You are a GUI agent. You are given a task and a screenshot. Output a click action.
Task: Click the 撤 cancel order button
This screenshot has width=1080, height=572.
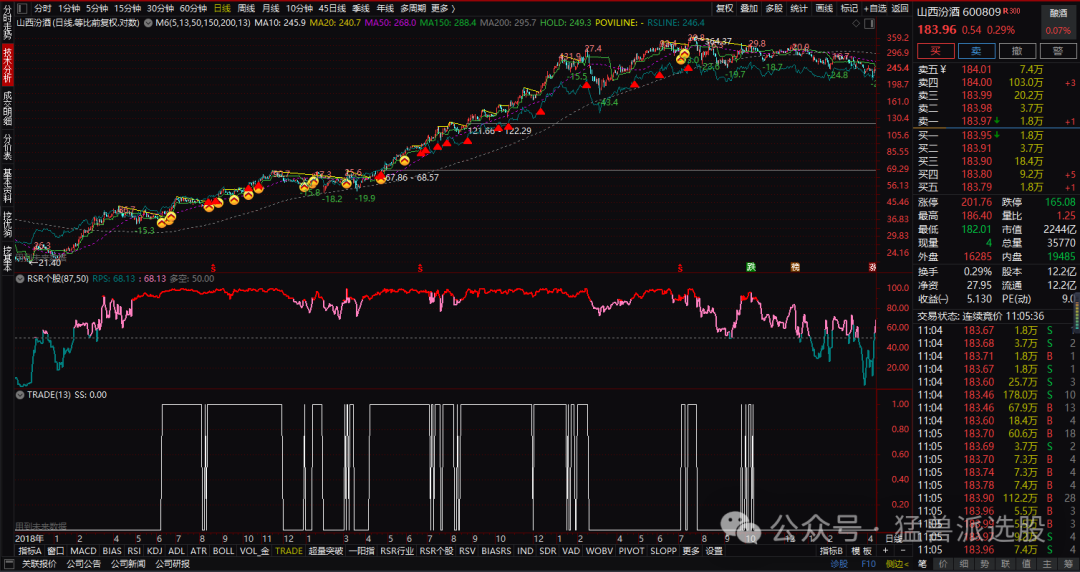[x=1017, y=51]
